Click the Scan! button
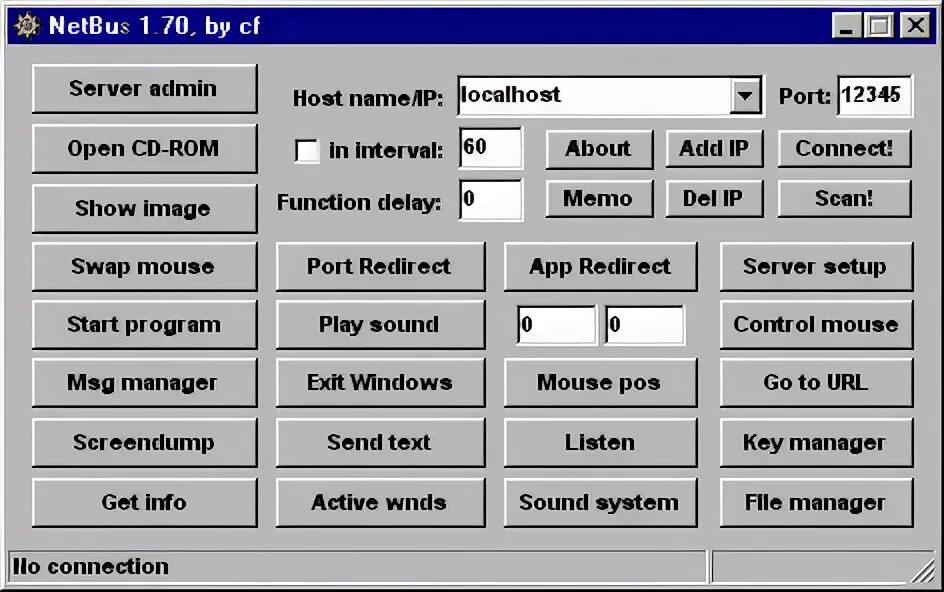 [845, 199]
